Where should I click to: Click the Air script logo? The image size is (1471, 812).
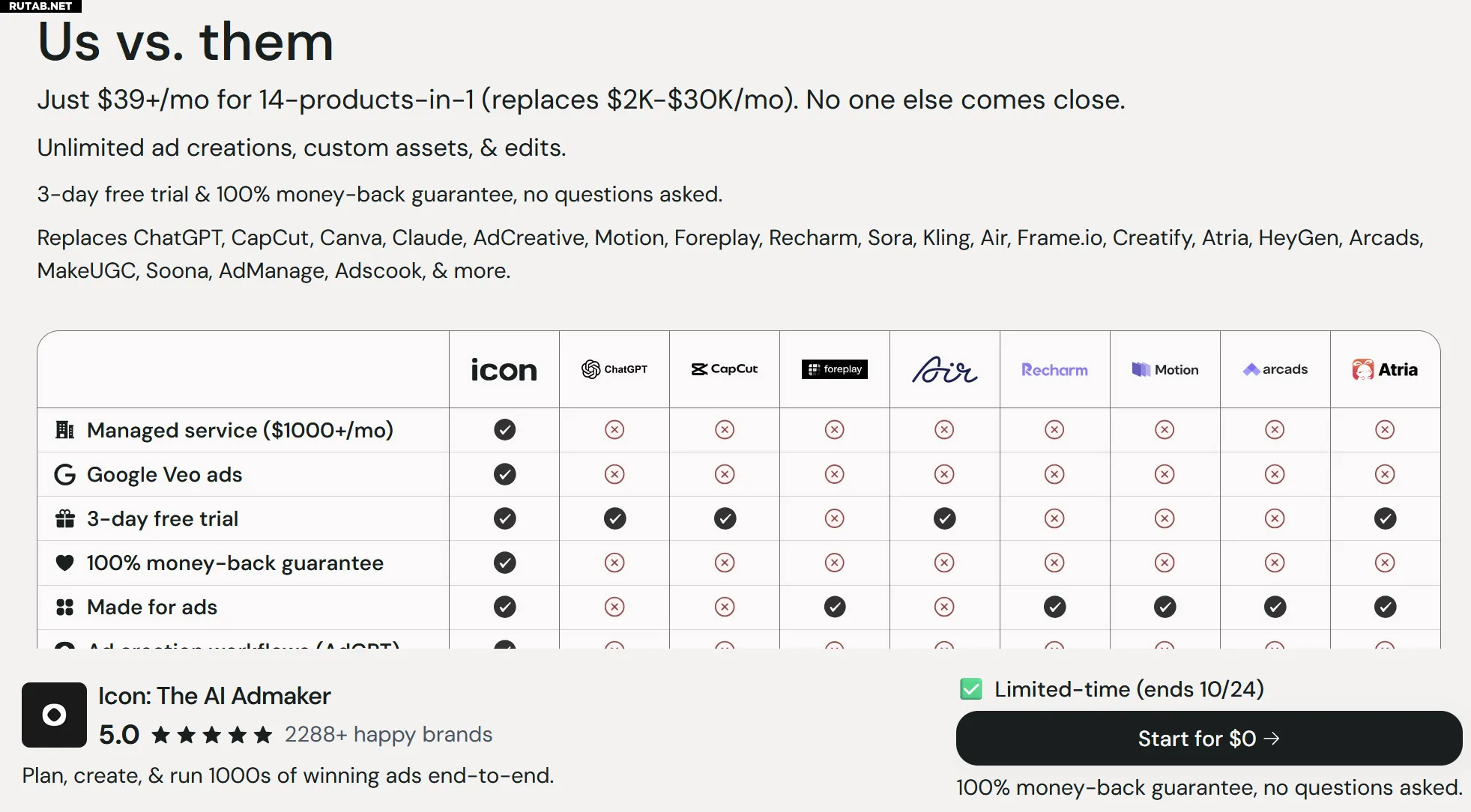click(x=944, y=369)
